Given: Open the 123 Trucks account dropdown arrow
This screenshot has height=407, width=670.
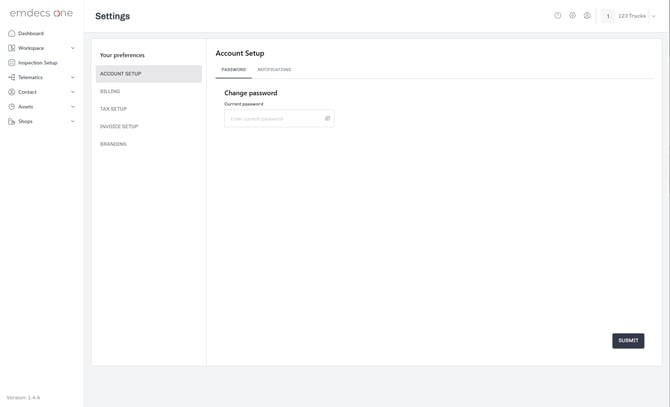Looking at the screenshot, I should [653, 16].
